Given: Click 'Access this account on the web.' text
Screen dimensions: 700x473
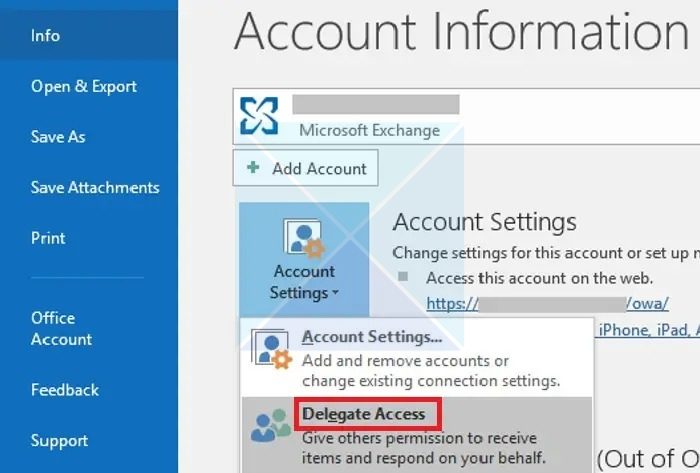Looking at the screenshot, I should pos(539,278).
